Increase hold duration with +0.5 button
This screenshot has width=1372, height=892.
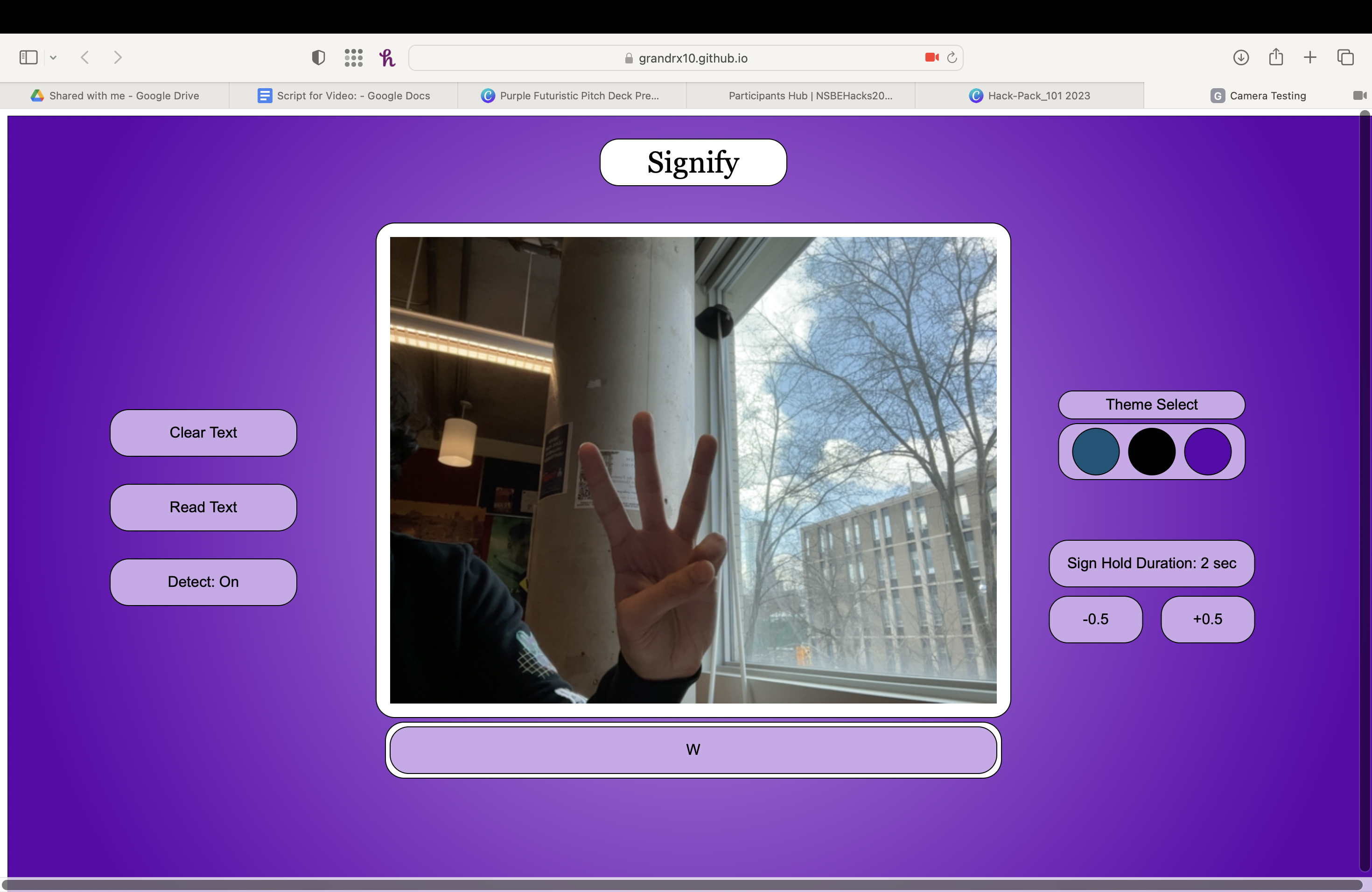tap(1207, 620)
